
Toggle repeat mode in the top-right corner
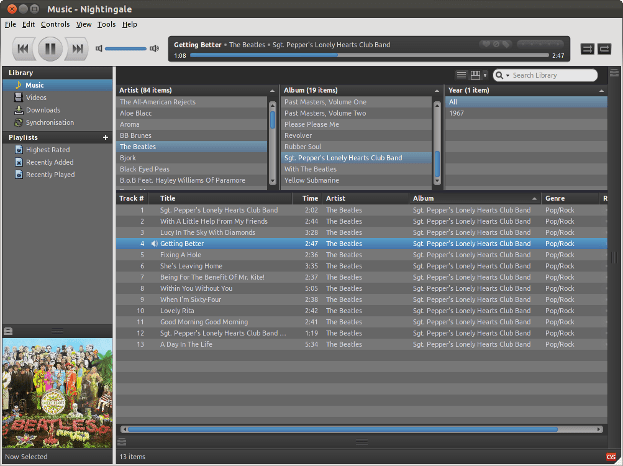pyautogui.click(x=605, y=48)
